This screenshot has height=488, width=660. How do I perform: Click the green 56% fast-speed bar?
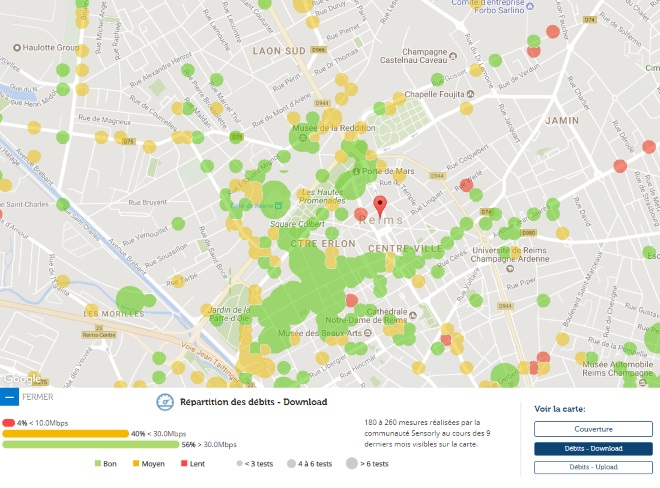[90, 444]
